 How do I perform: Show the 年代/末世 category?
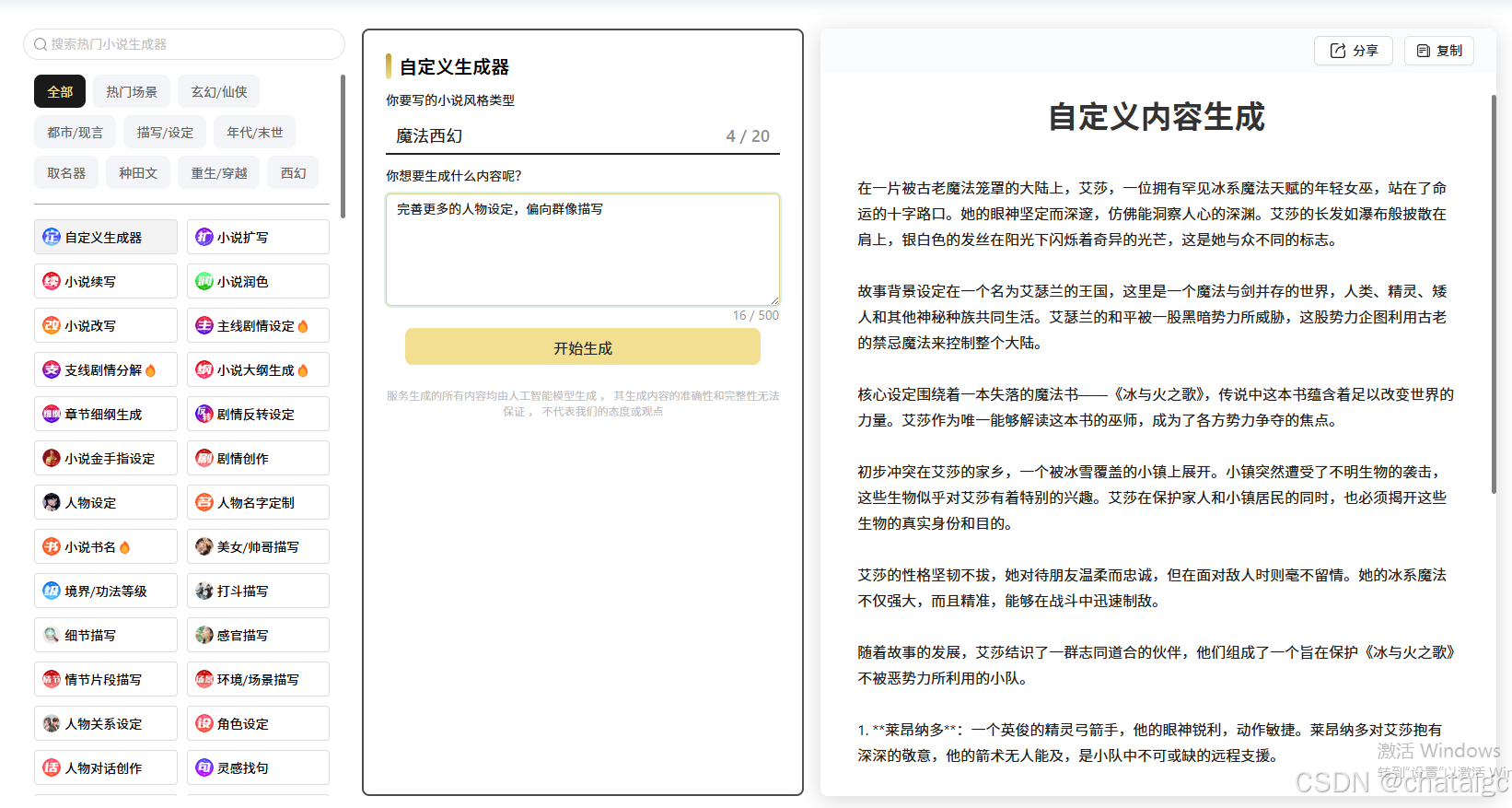pos(255,132)
